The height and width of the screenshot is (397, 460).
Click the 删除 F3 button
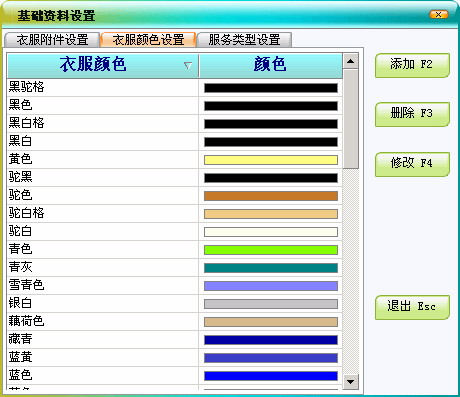[412, 114]
